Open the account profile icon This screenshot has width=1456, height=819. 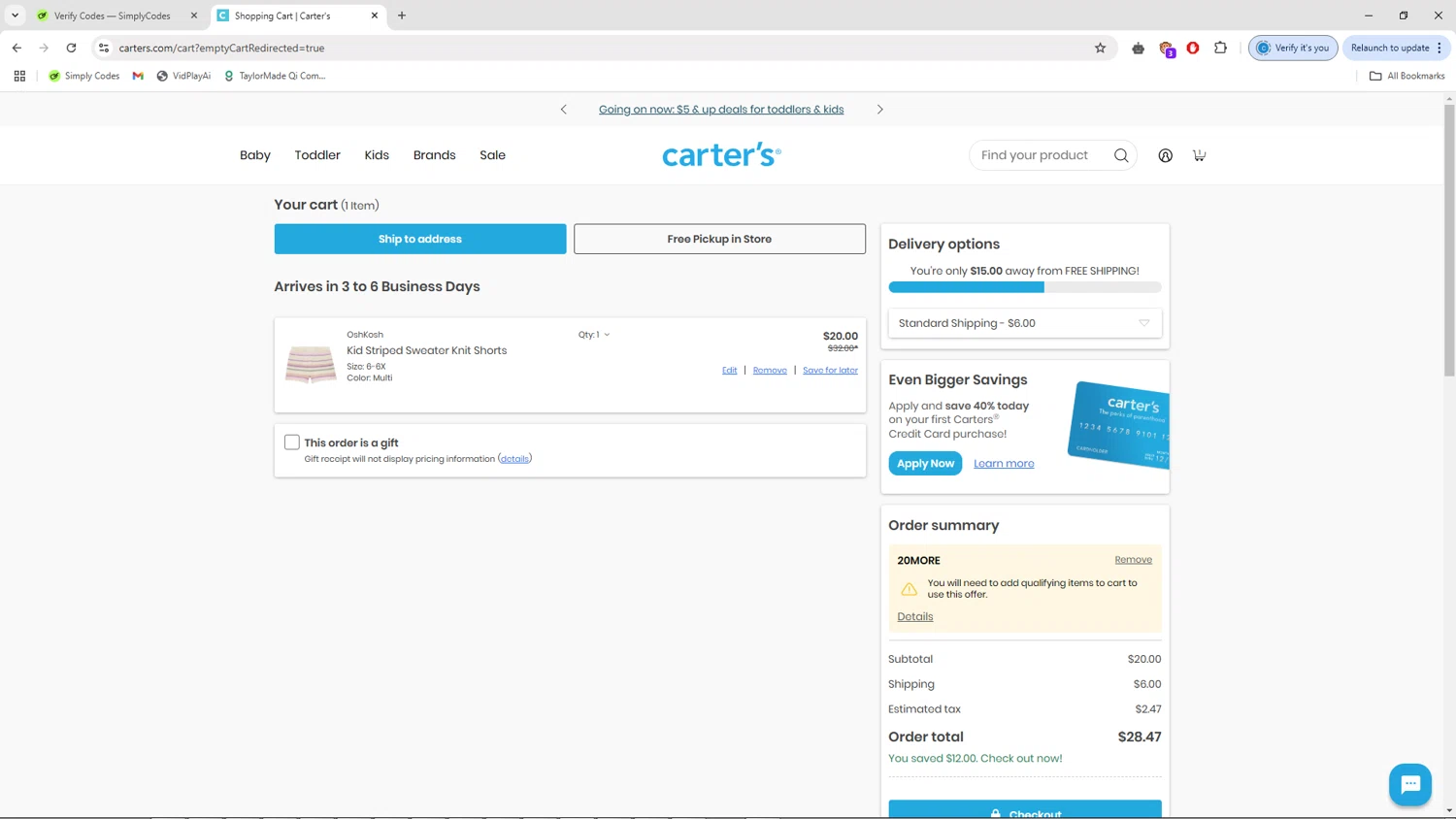(x=1165, y=155)
